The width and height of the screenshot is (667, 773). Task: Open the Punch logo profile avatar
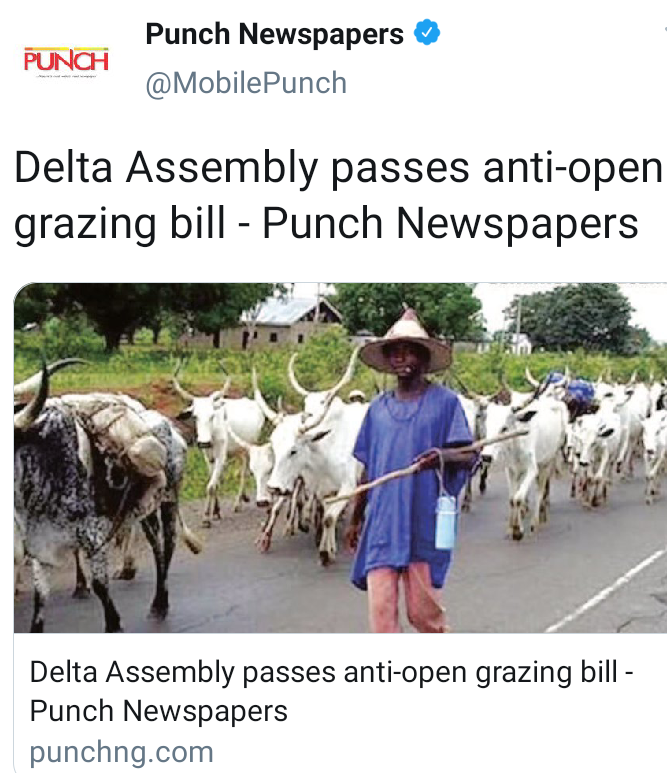(66, 62)
